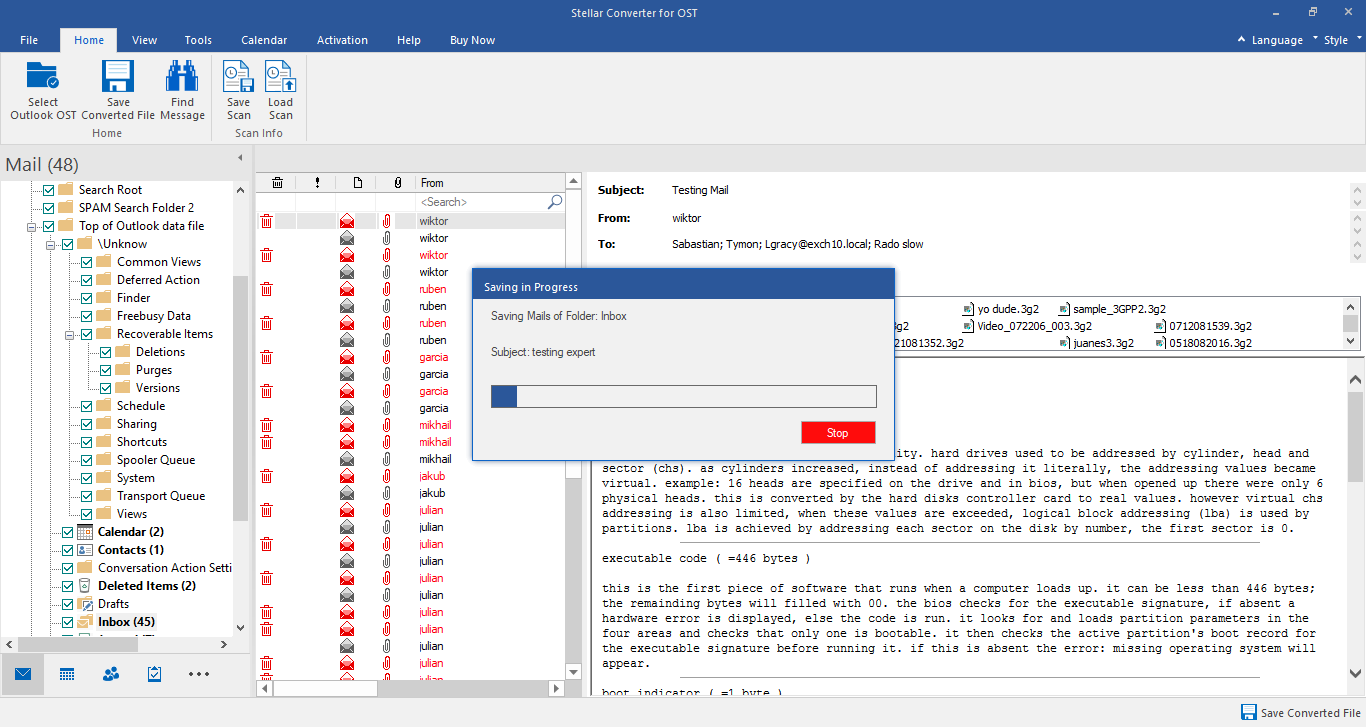This screenshot has height=727, width=1366.
Task: Click trash icon on first wiktor row
Action: pyautogui.click(x=267, y=221)
